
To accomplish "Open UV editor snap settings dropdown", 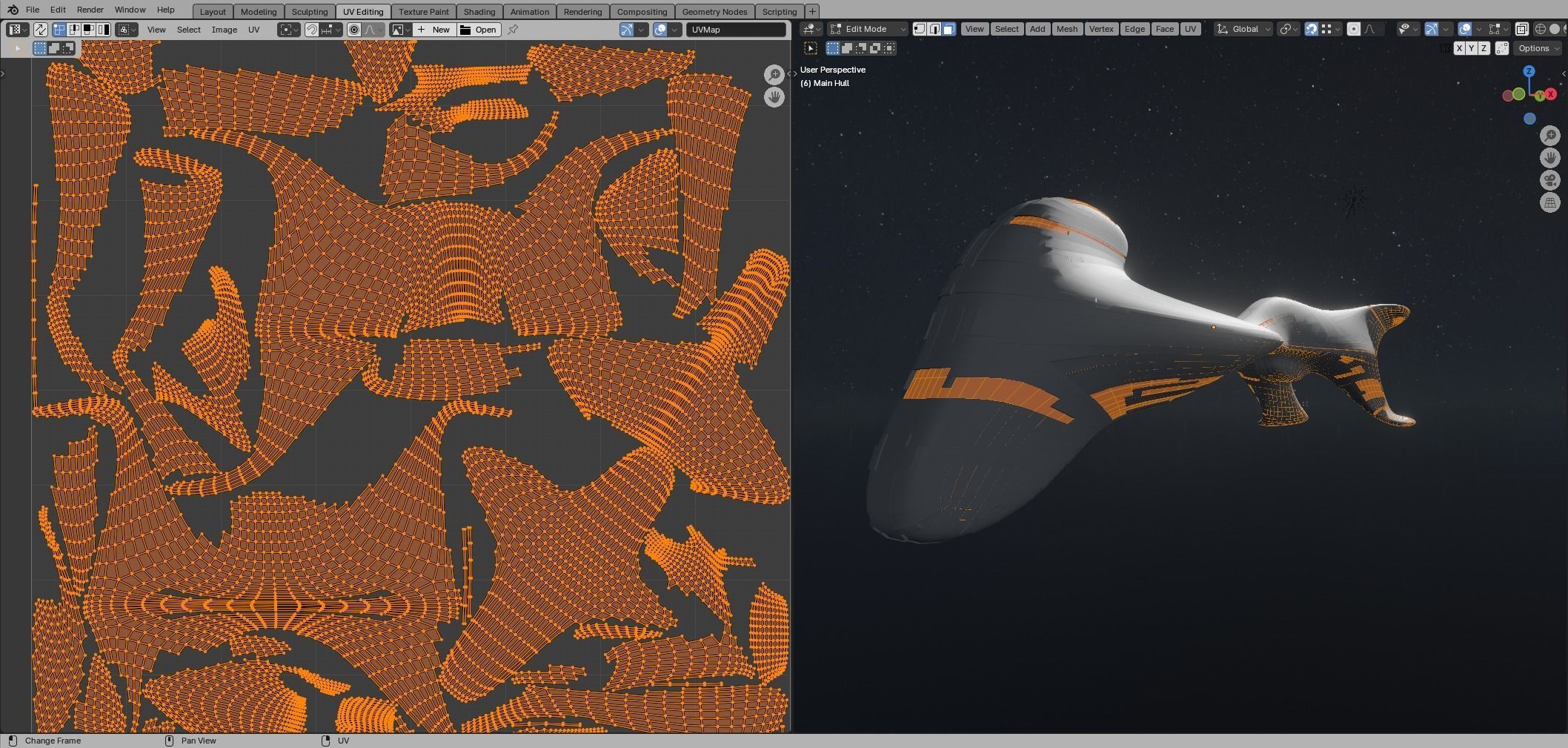I will 330,30.
